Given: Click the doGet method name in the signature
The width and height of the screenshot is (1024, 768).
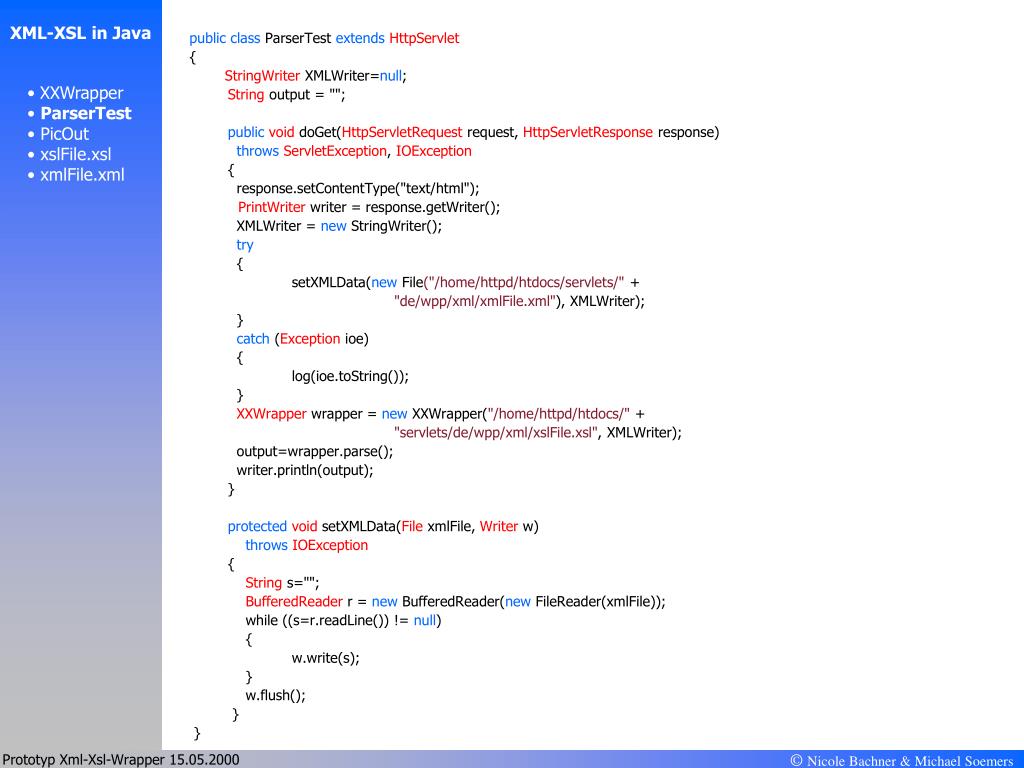Looking at the screenshot, I should [x=318, y=132].
